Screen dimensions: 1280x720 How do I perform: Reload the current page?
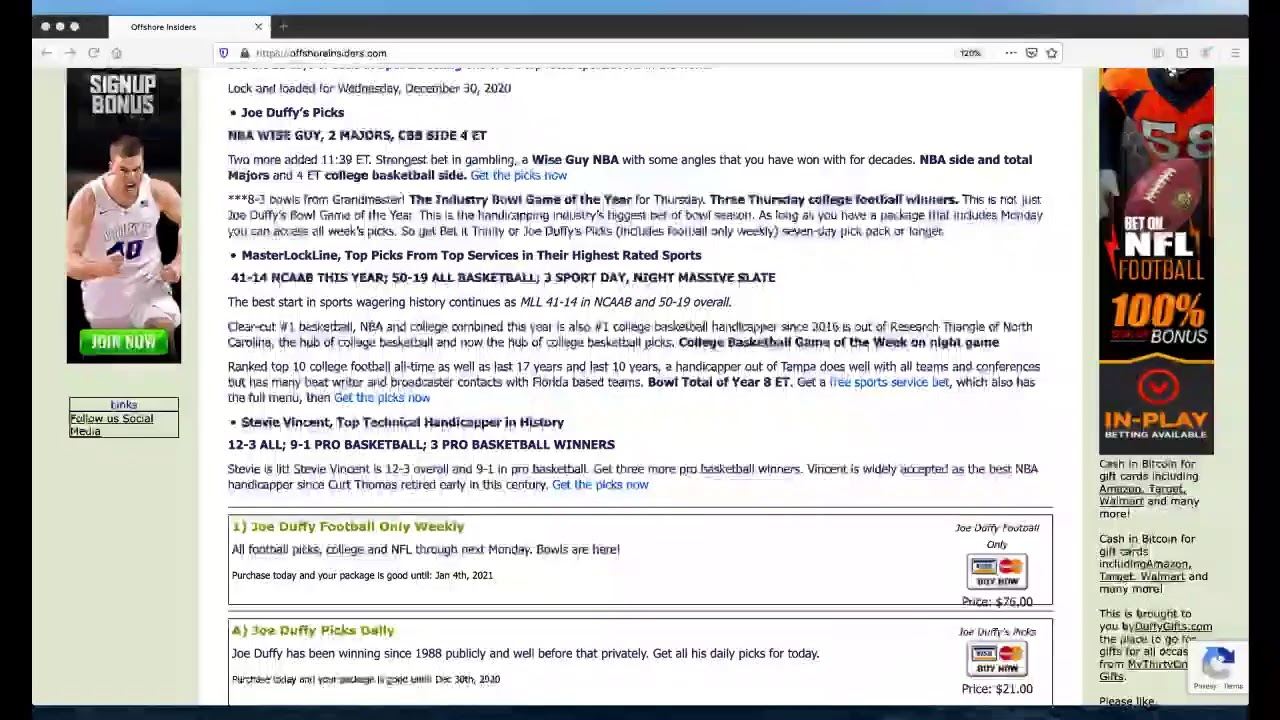point(93,53)
